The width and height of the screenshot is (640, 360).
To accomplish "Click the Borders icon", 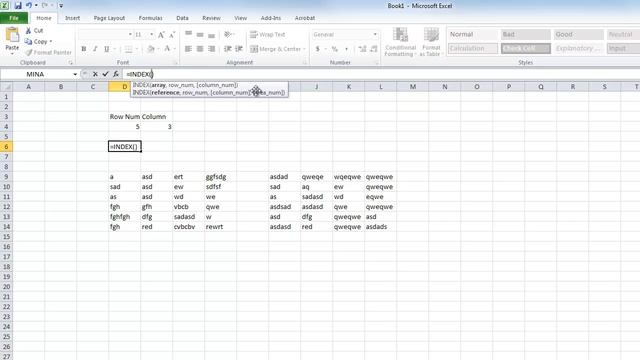I will 128,49.
